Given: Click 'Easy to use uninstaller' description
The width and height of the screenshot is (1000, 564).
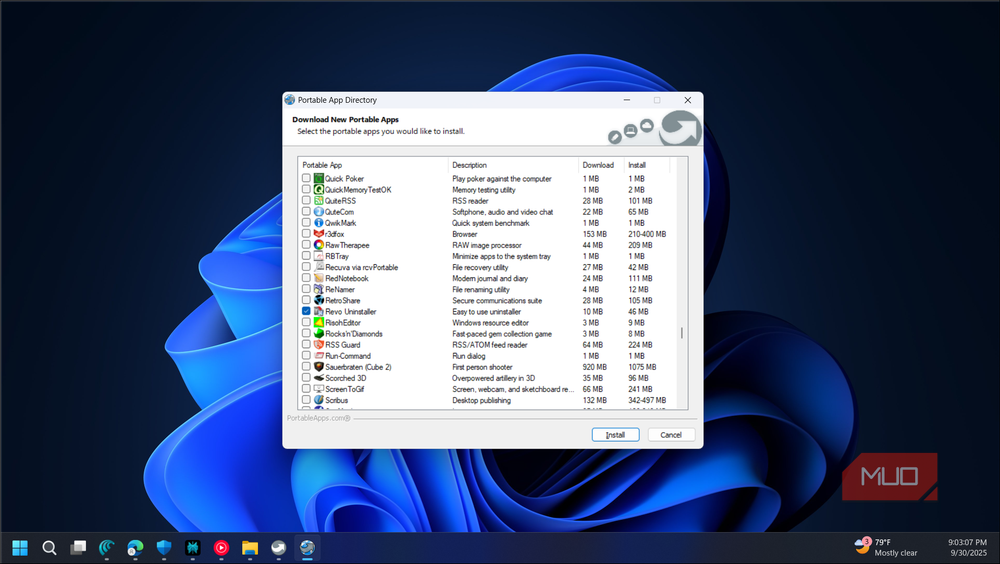Looking at the screenshot, I should pyautogui.click(x=487, y=311).
